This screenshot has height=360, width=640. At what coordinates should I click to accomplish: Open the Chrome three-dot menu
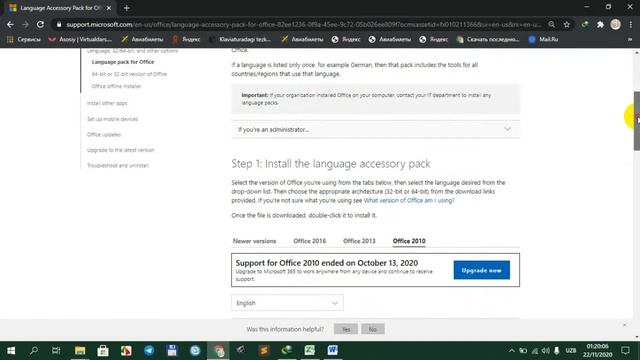(x=631, y=24)
